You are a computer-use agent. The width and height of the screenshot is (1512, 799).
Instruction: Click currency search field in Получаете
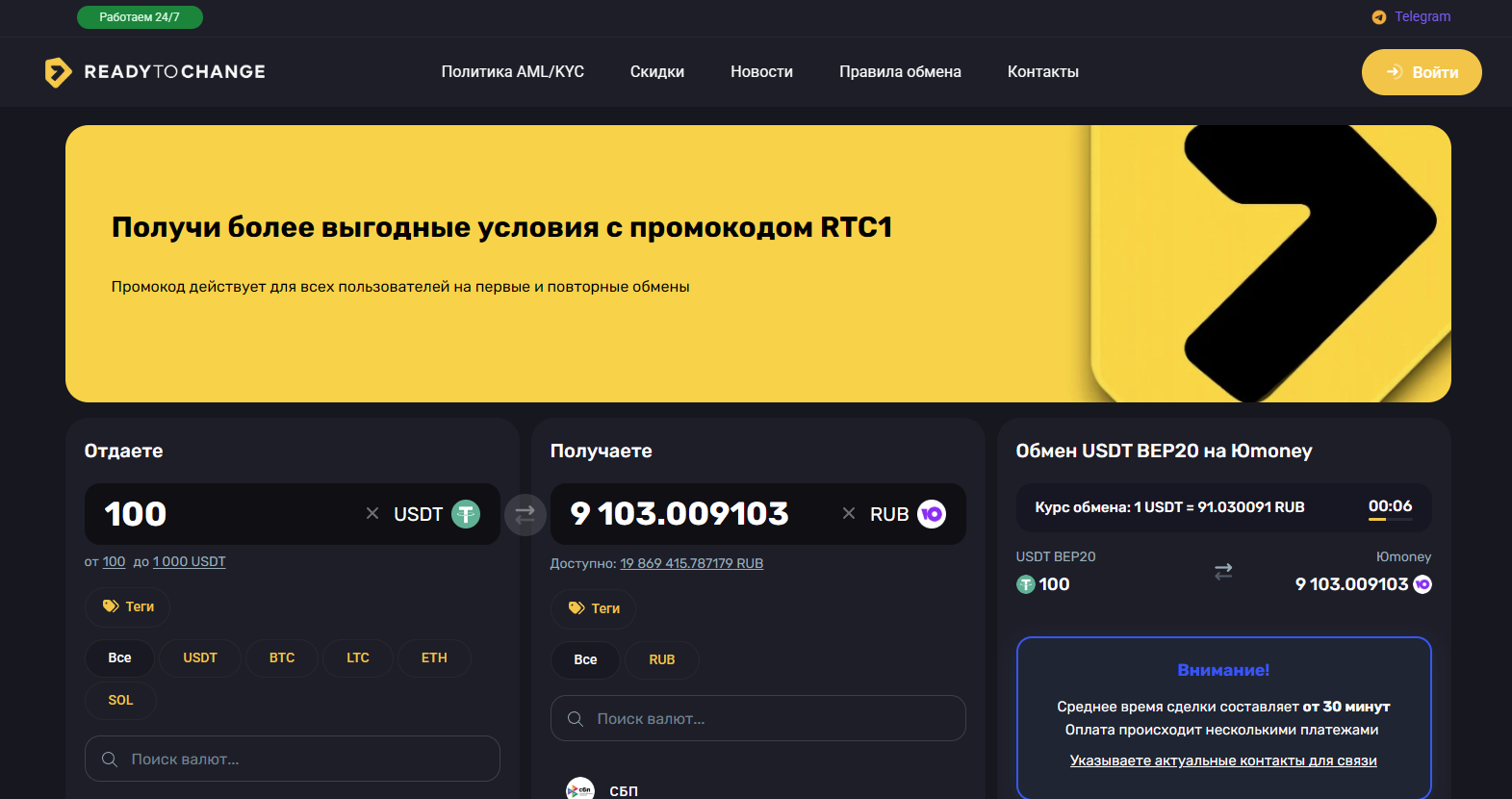[x=758, y=719]
